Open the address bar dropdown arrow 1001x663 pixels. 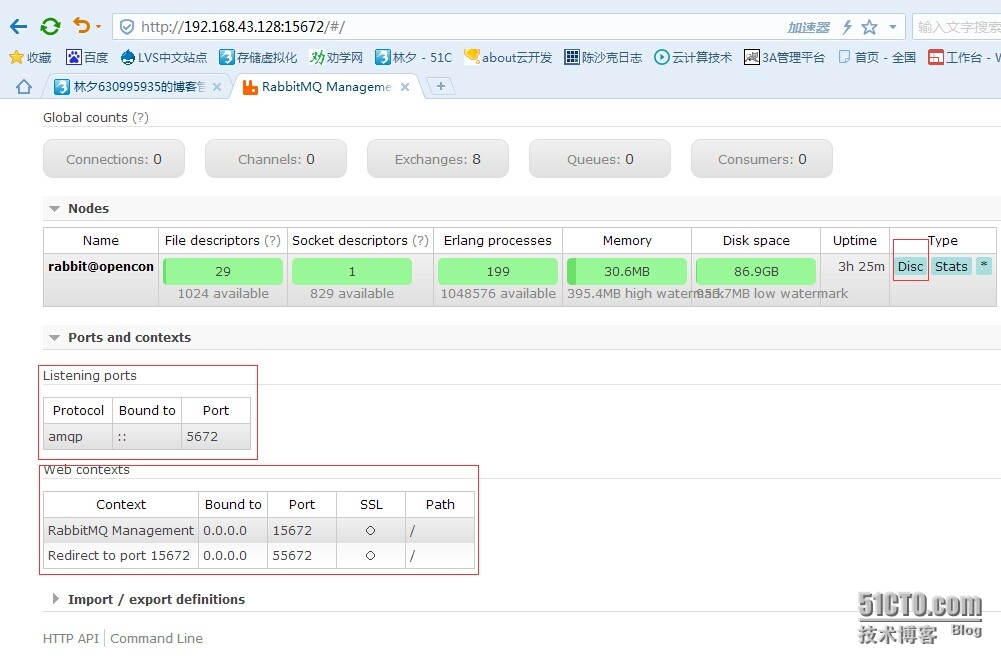(892, 27)
